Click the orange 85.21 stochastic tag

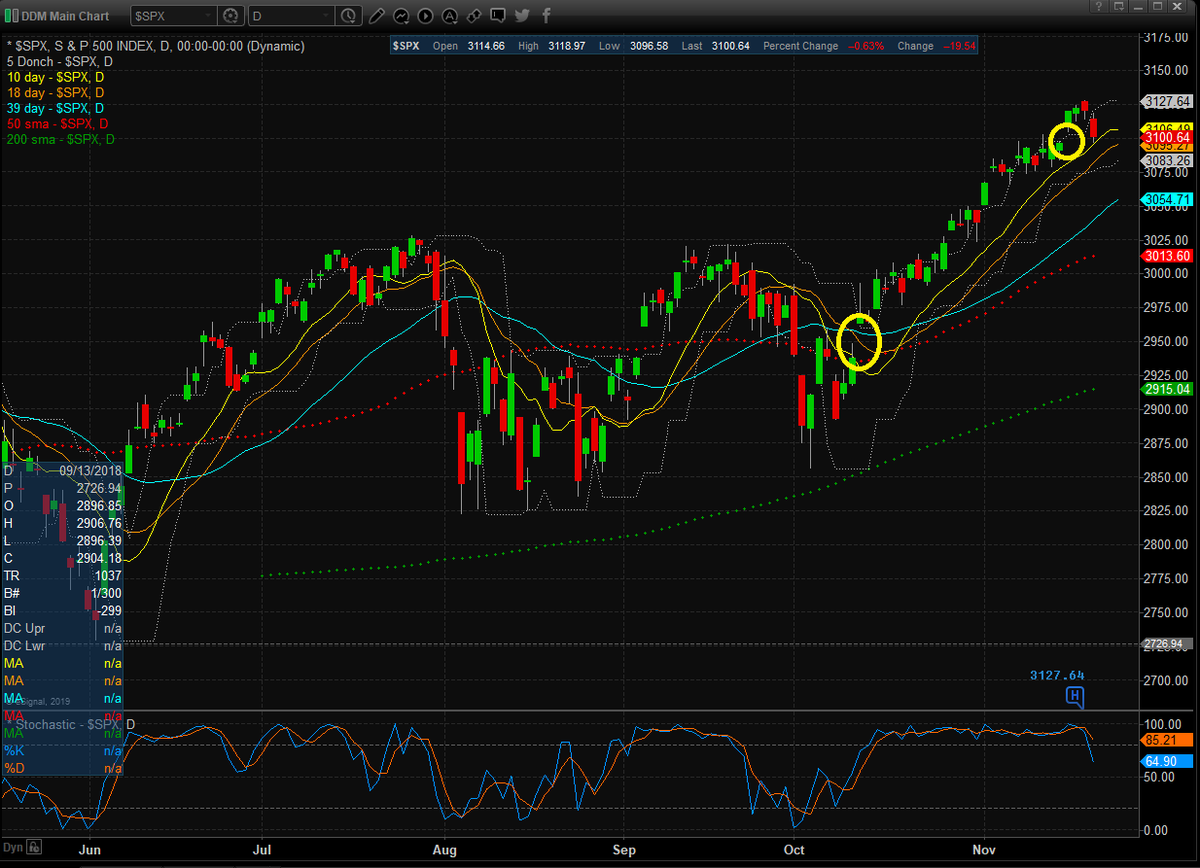1169,741
